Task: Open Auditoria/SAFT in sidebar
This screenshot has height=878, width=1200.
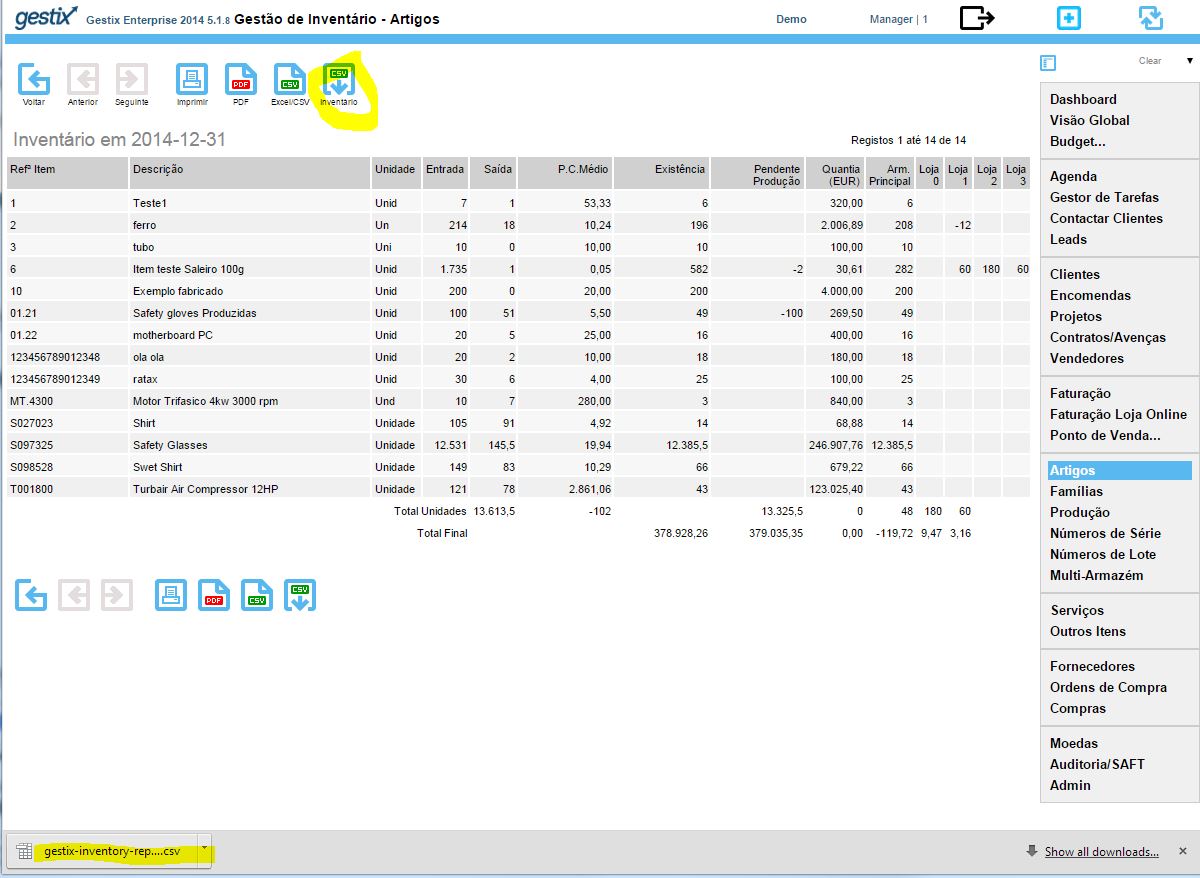Action: coord(1097,764)
